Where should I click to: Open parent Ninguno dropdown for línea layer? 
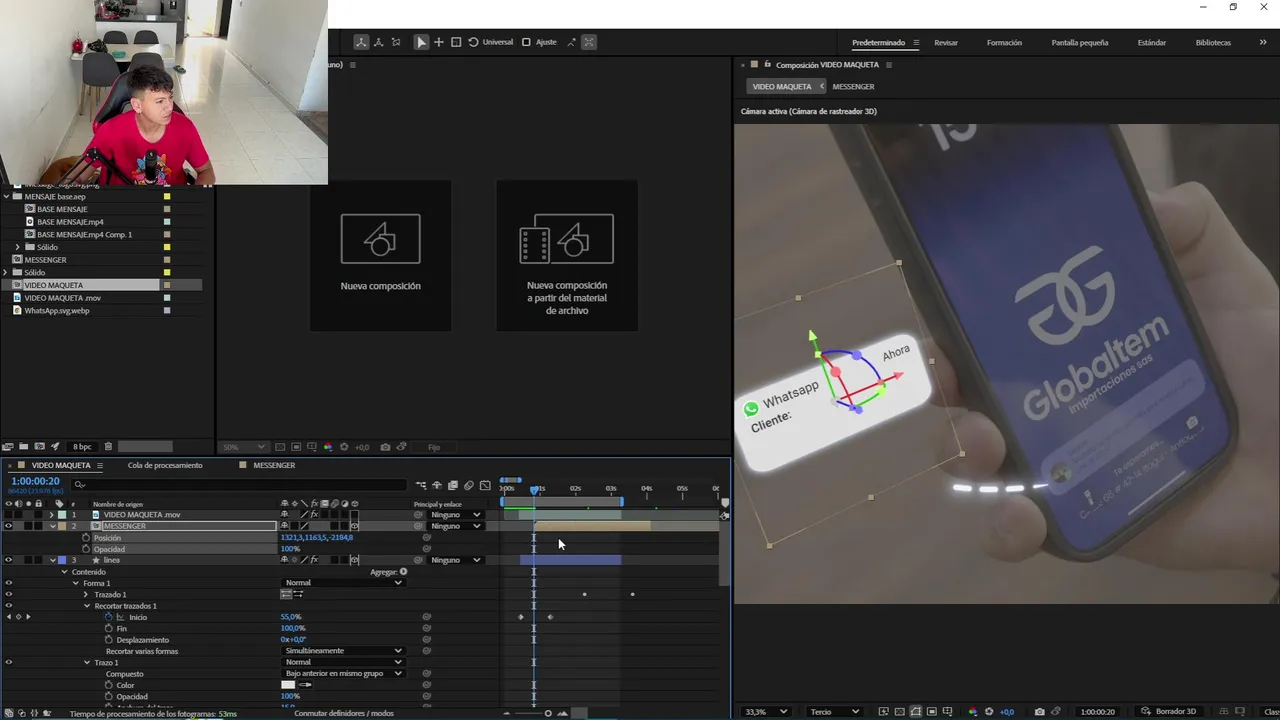[456, 560]
